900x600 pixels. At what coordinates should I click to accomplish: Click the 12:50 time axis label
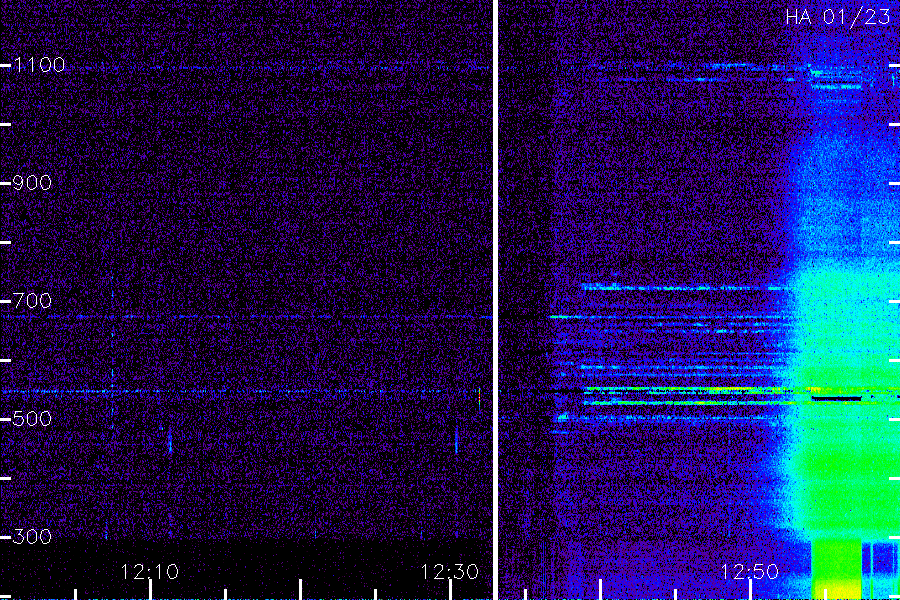pyautogui.click(x=749, y=572)
